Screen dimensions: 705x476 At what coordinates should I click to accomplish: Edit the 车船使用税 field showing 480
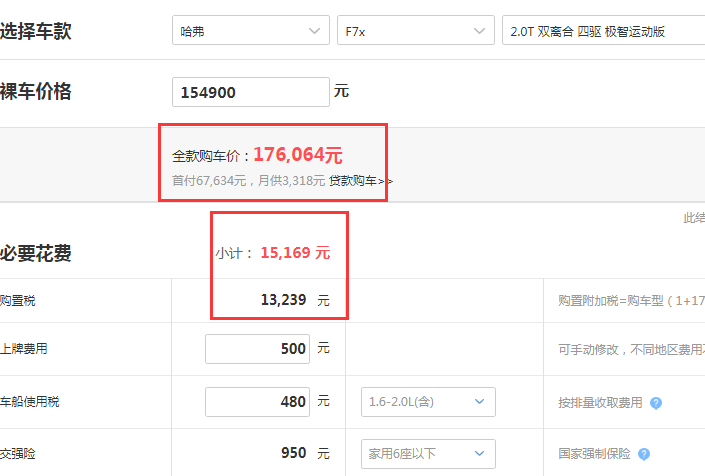tap(257, 401)
